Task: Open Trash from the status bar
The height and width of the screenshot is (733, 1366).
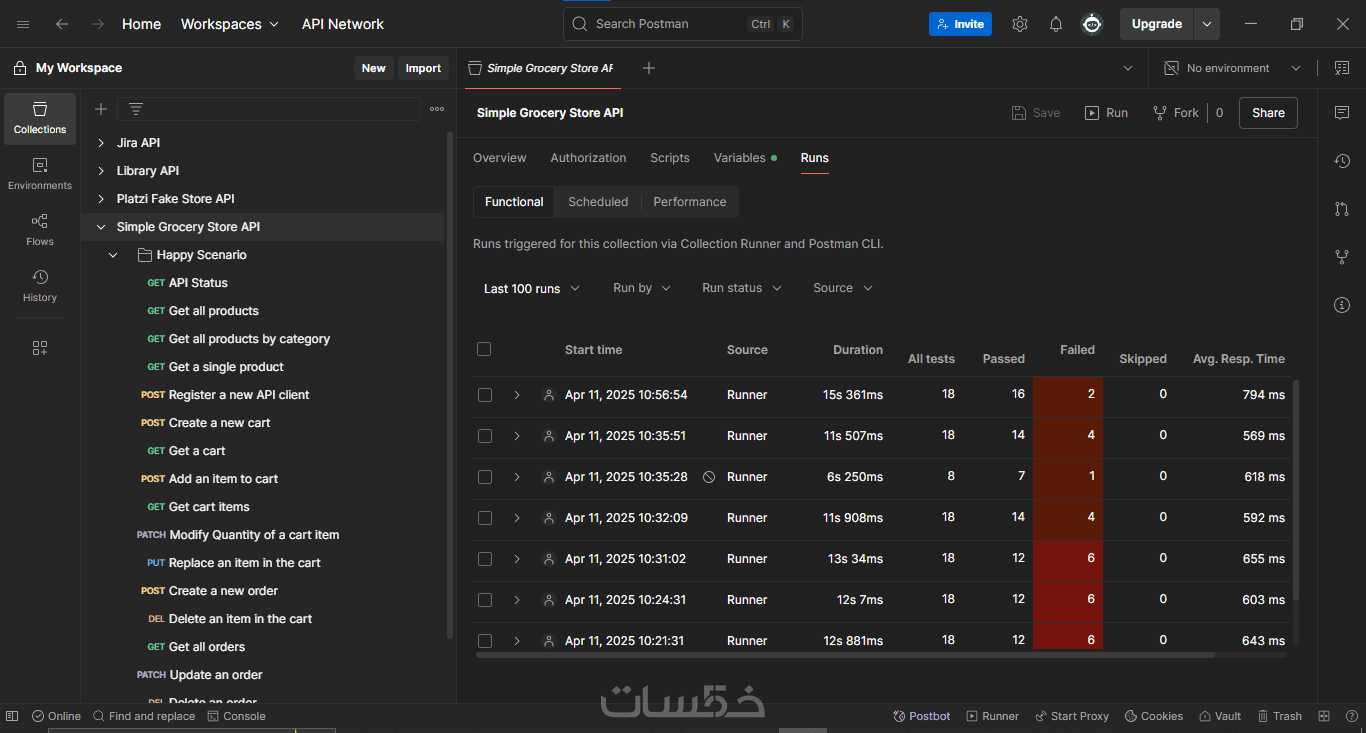Action: (1279, 716)
